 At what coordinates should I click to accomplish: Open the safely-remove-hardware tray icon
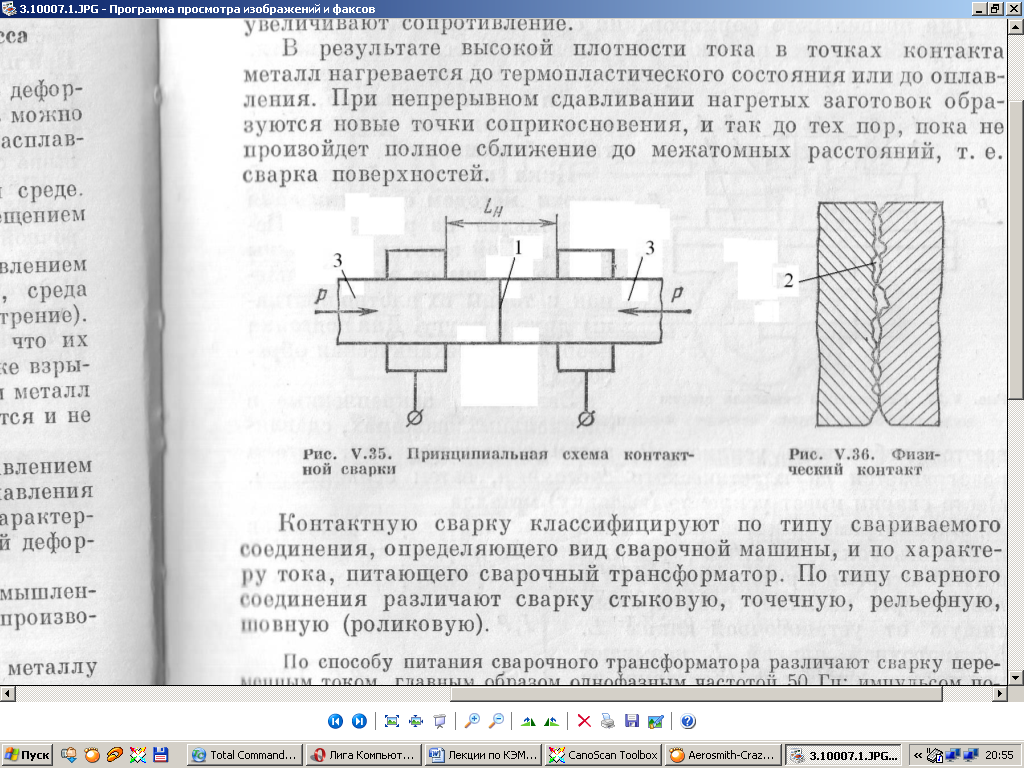click(935, 756)
